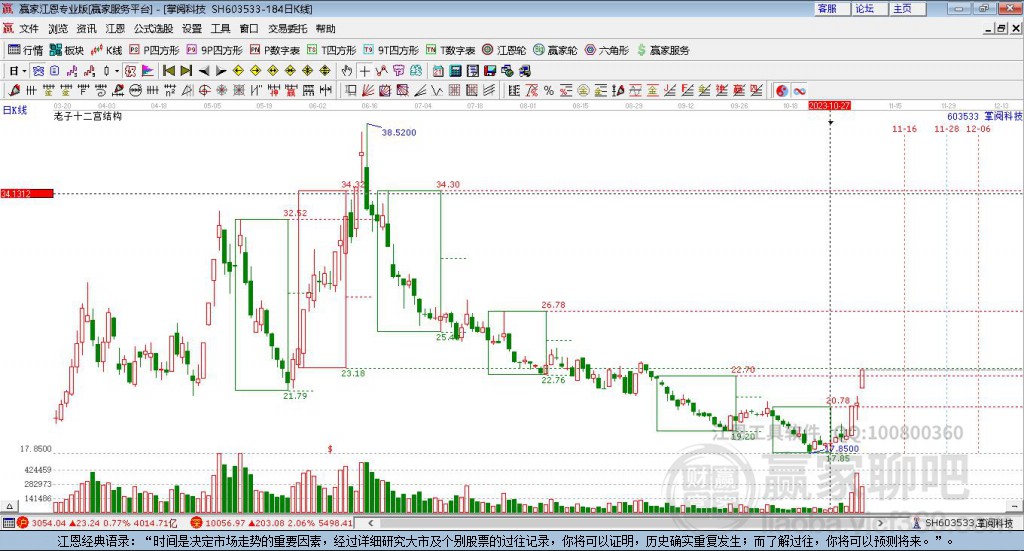The width and height of the screenshot is (1024, 551).
Task: Expand the candlestick style dropdown arrow
Action: tap(118, 71)
